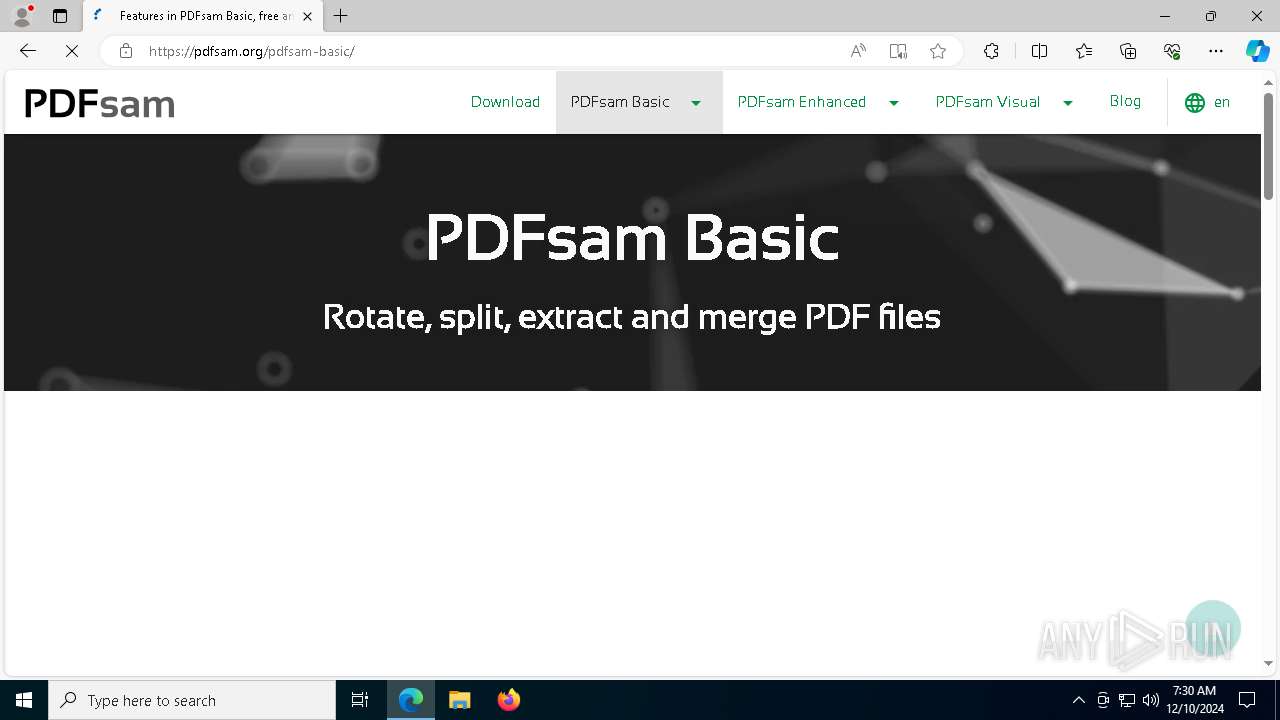Open the en language selector
Screen dimensions: 1280x720
pos(1222,102)
